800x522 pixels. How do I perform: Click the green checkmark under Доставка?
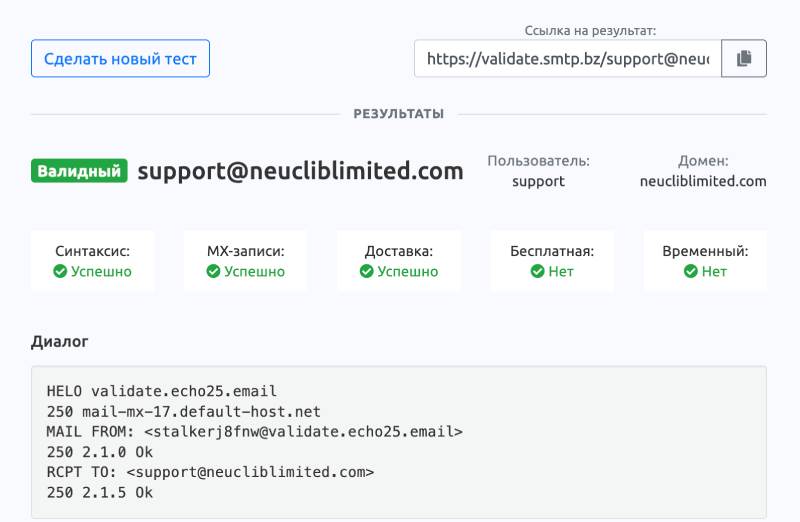367,271
